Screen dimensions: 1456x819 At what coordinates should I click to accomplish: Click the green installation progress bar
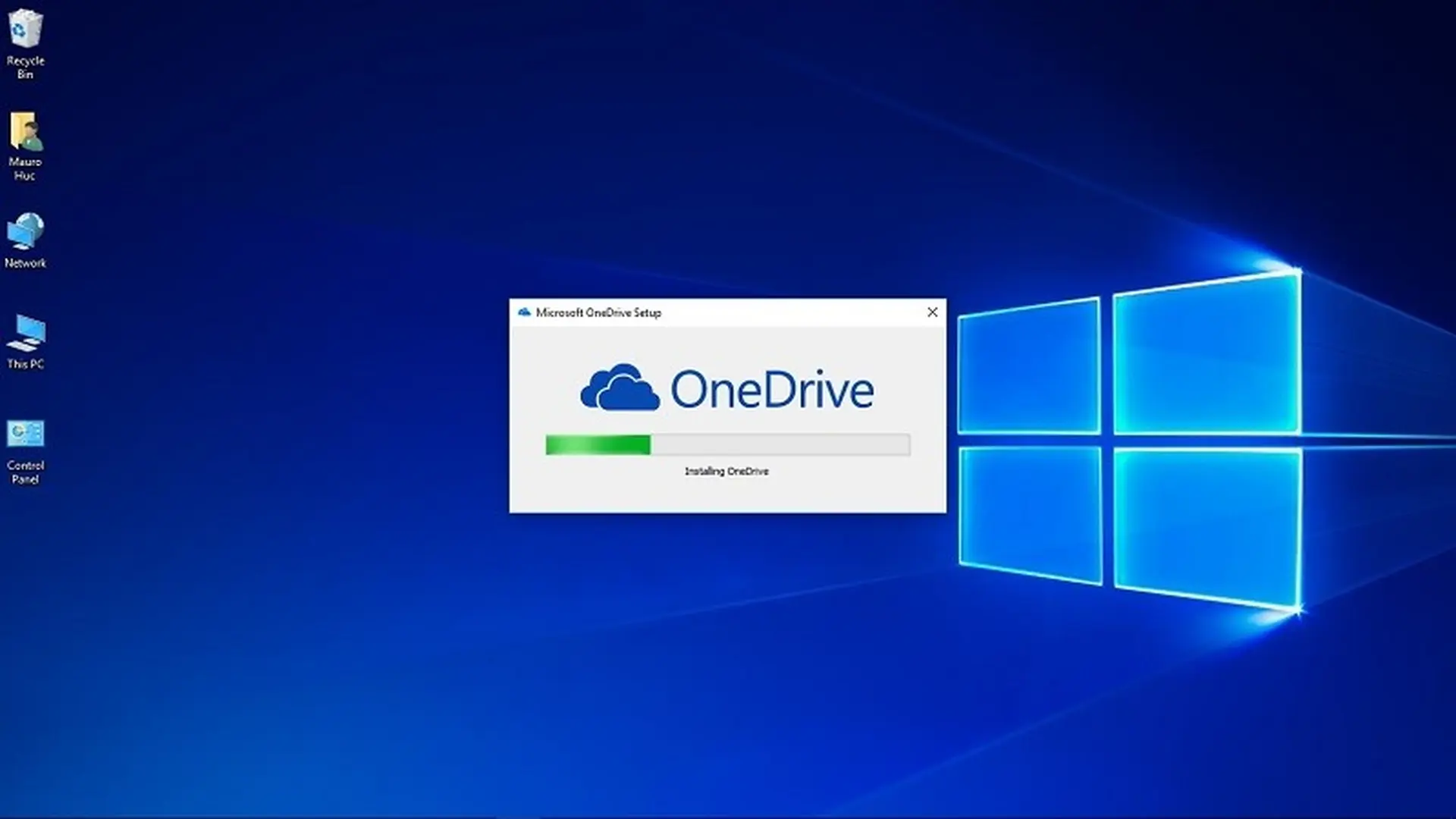pyautogui.click(x=599, y=444)
